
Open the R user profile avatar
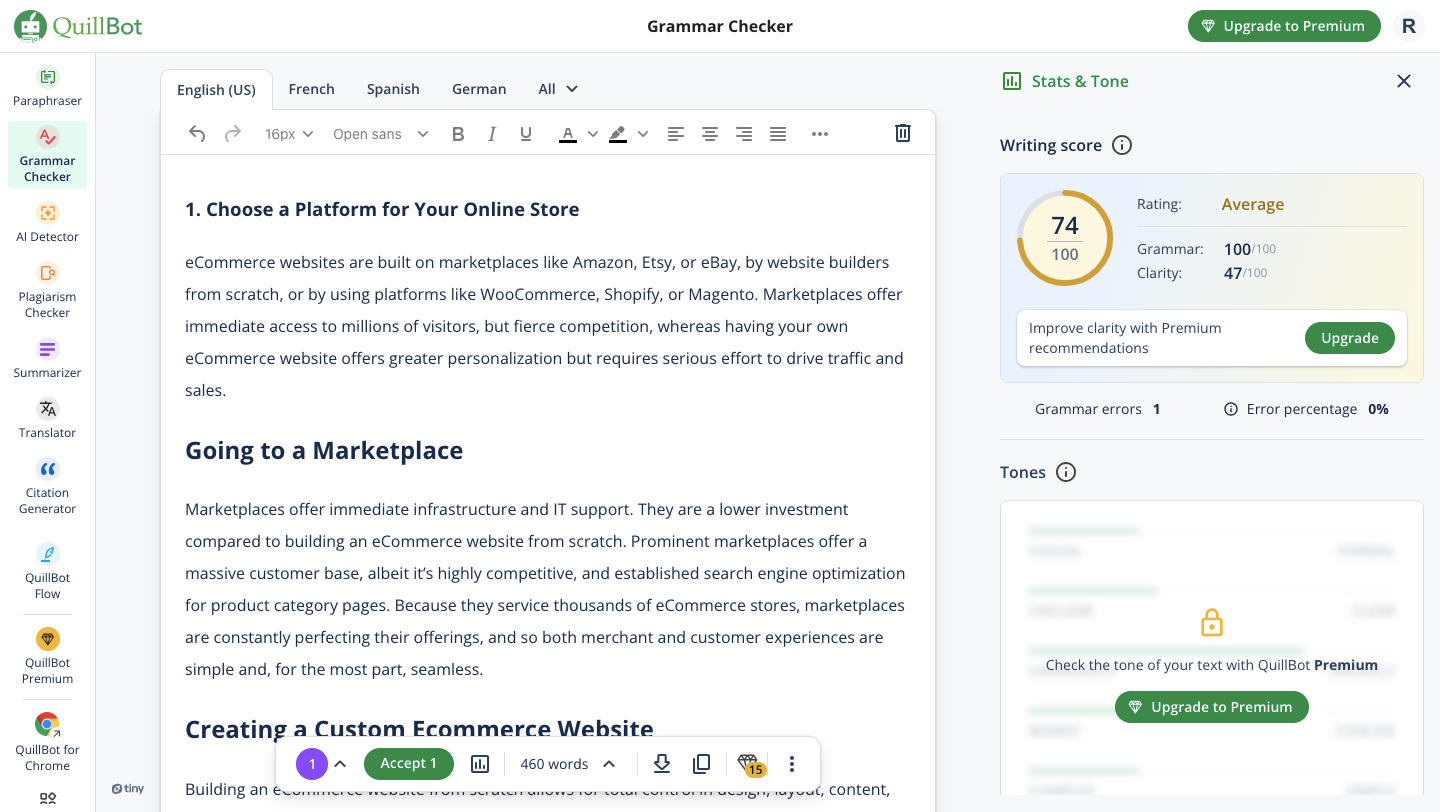(x=1409, y=26)
